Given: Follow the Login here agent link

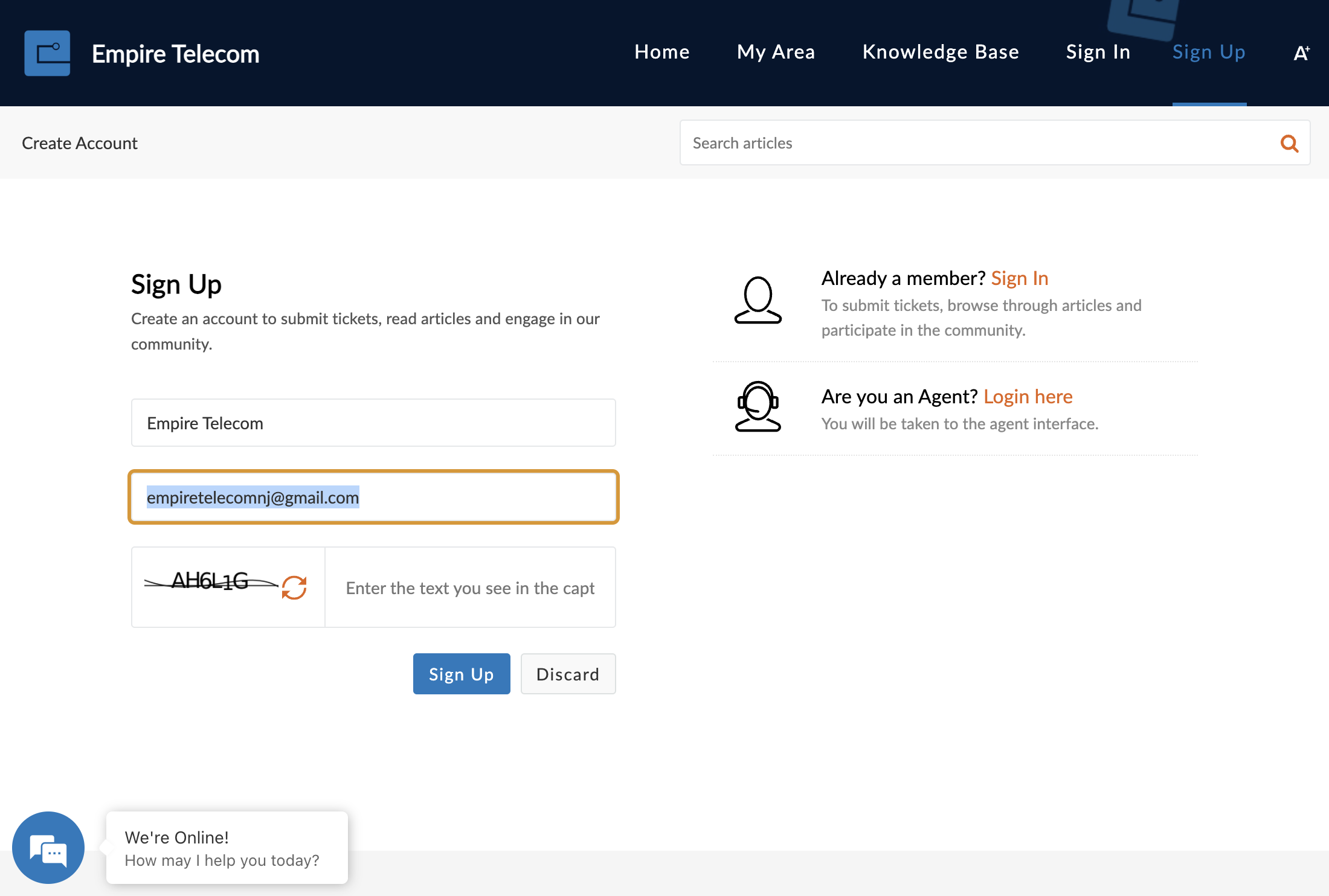Looking at the screenshot, I should (1028, 397).
